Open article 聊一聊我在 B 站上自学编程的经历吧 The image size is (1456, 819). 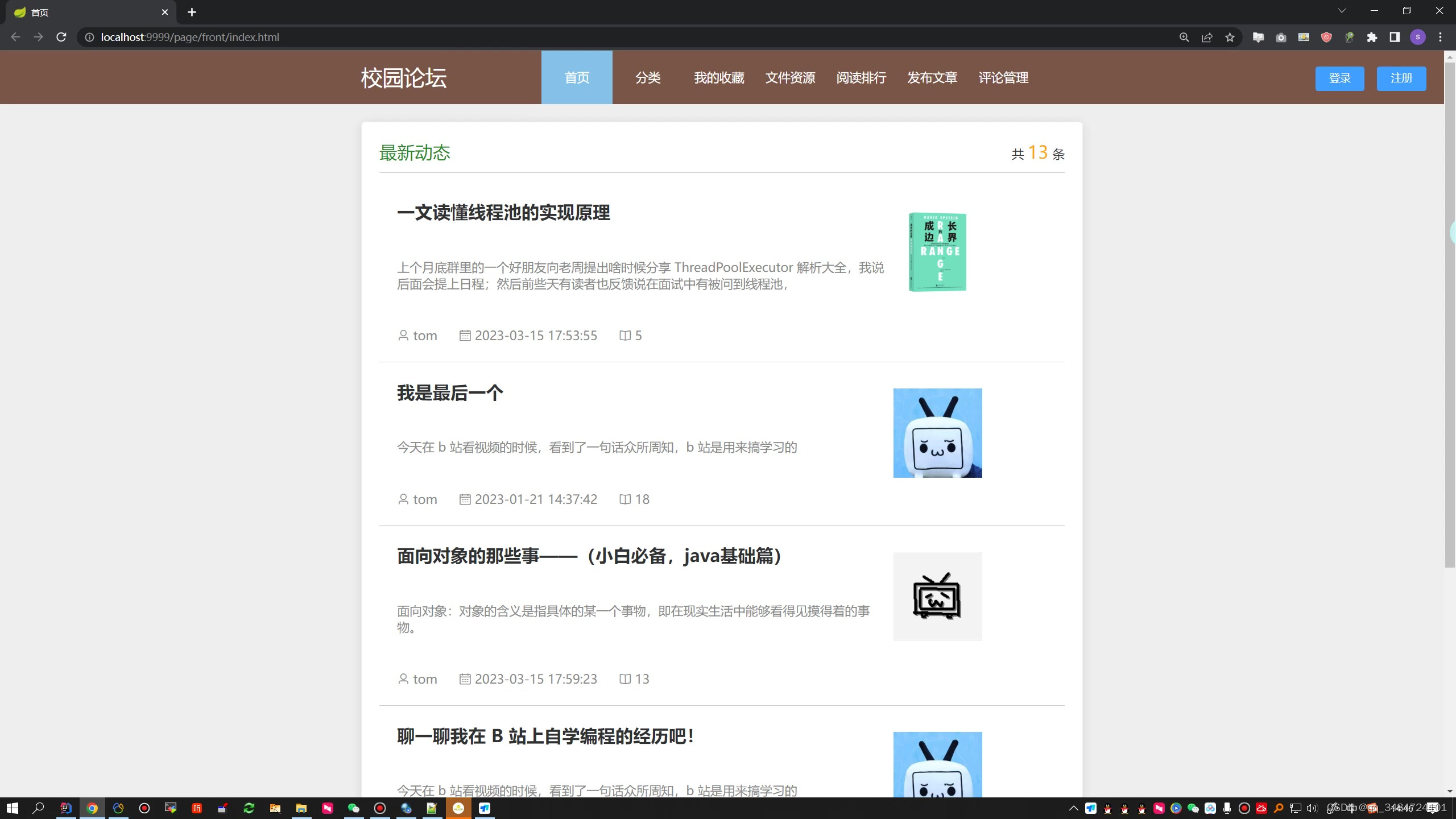545,737
